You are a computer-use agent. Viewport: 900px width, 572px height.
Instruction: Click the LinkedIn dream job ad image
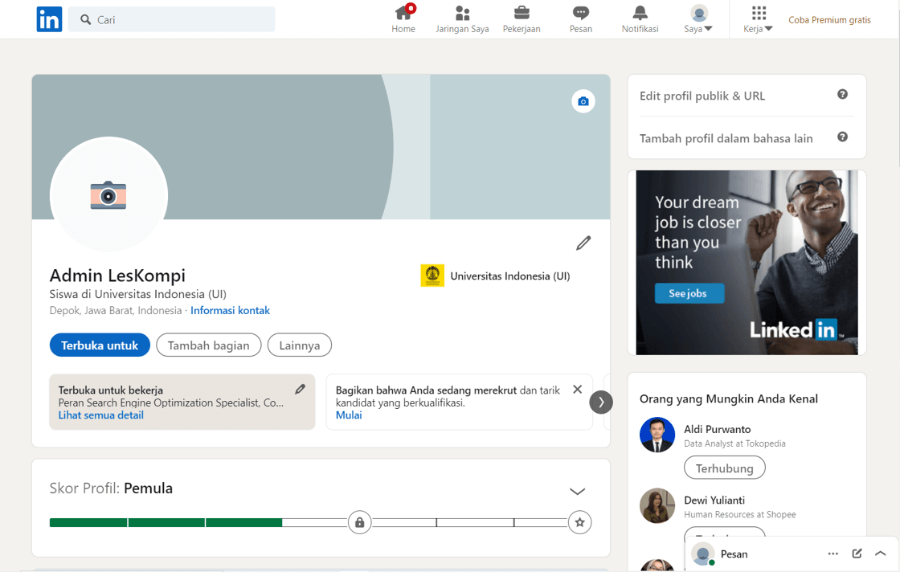click(x=747, y=262)
